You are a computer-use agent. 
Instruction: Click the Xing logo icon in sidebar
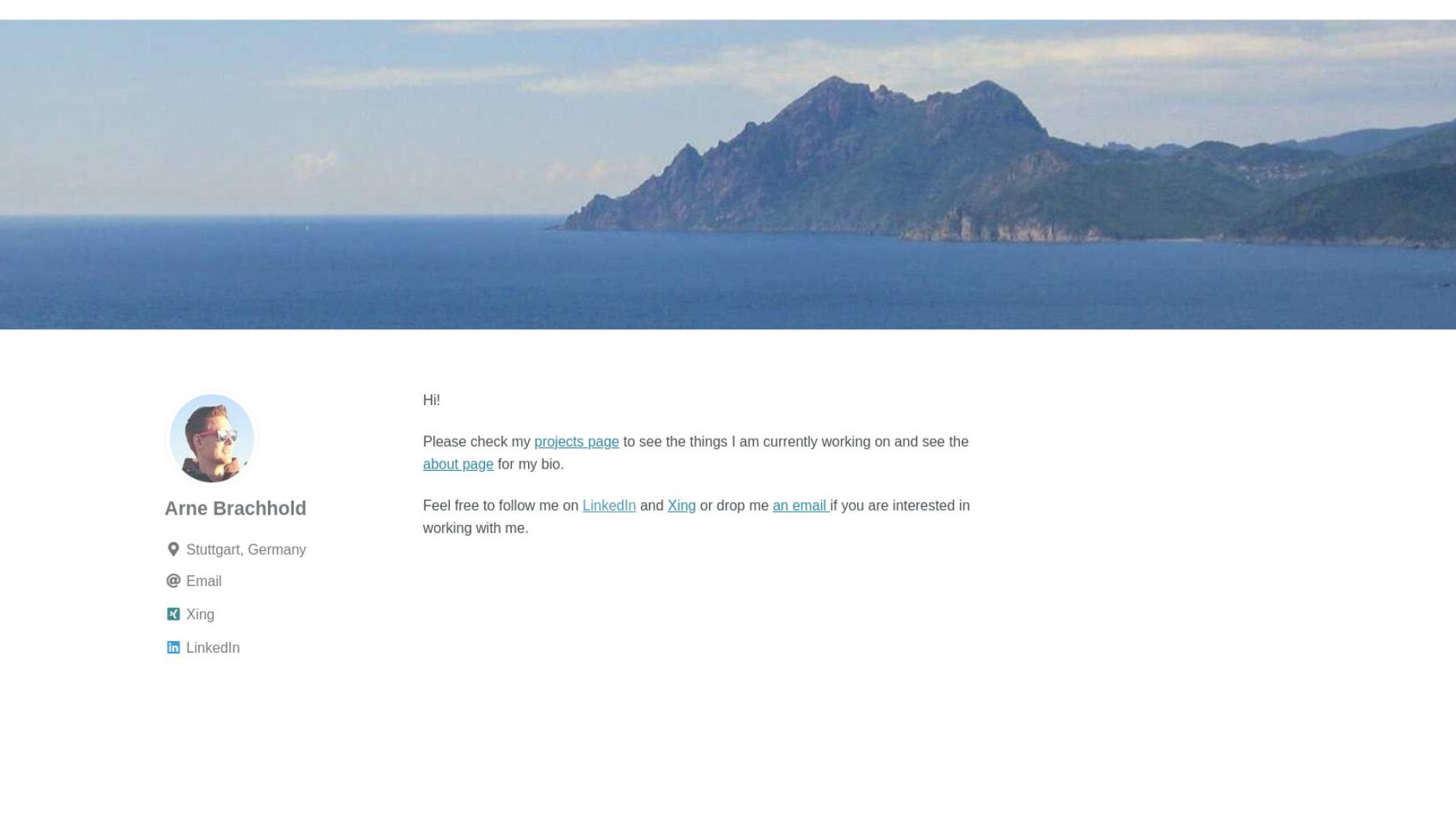point(173,613)
